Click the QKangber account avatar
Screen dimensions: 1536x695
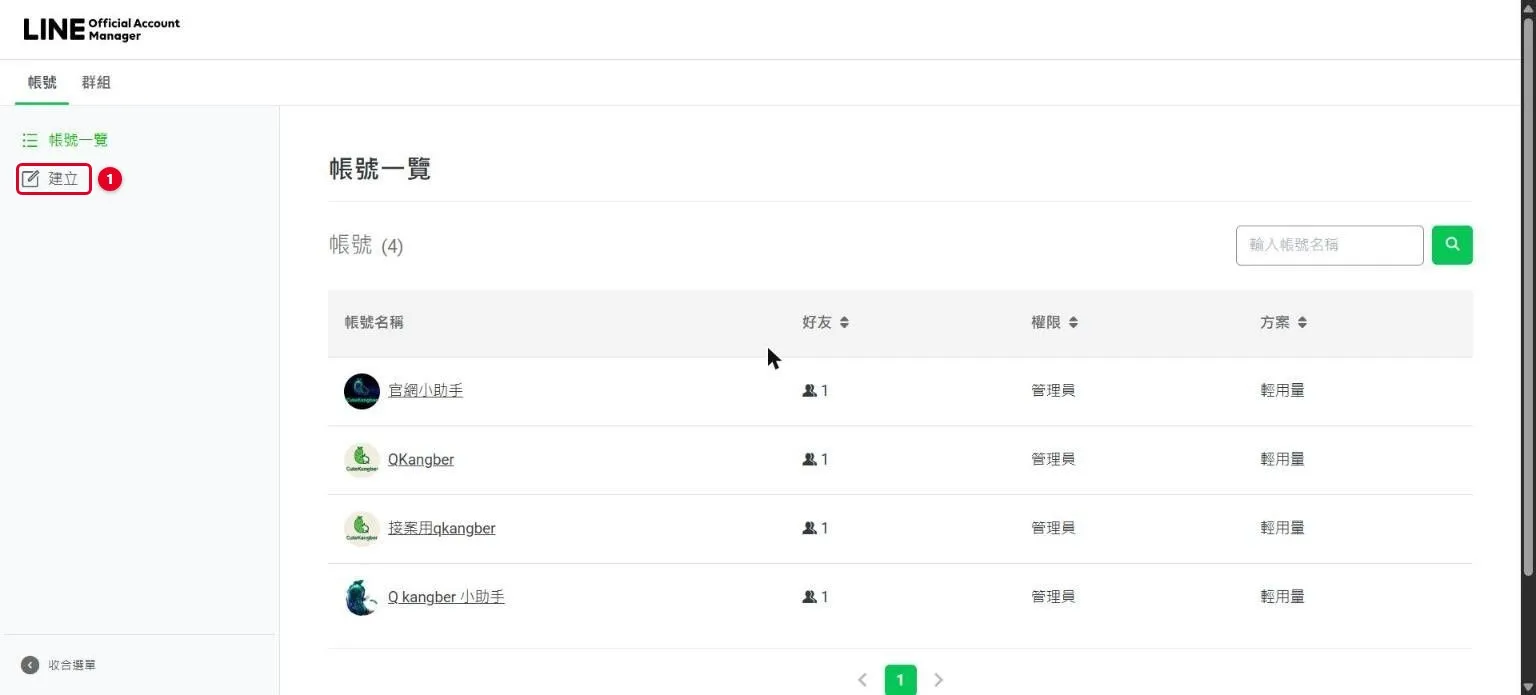[x=362, y=460]
